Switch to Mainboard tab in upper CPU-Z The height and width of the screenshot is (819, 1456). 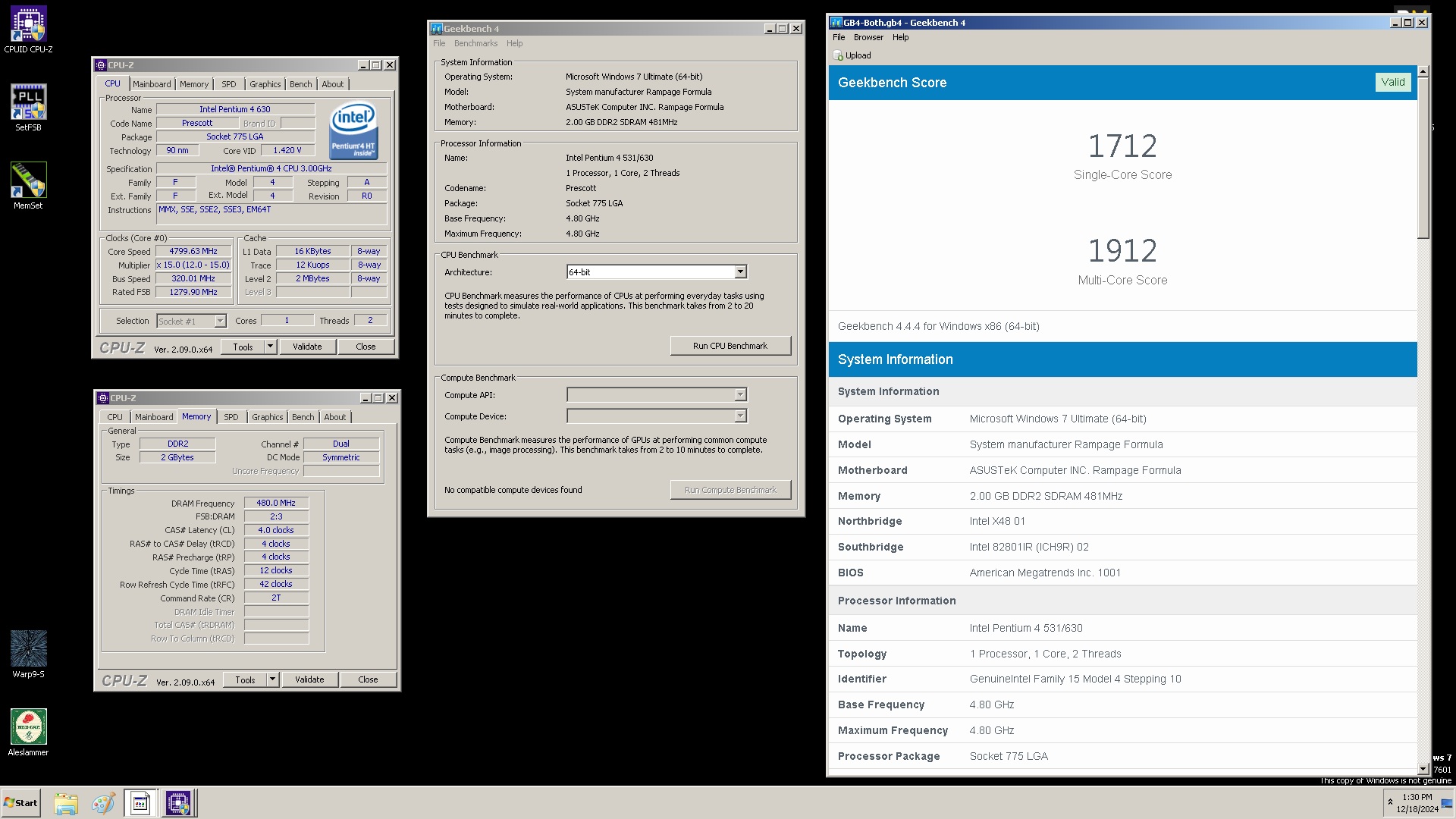[152, 84]
